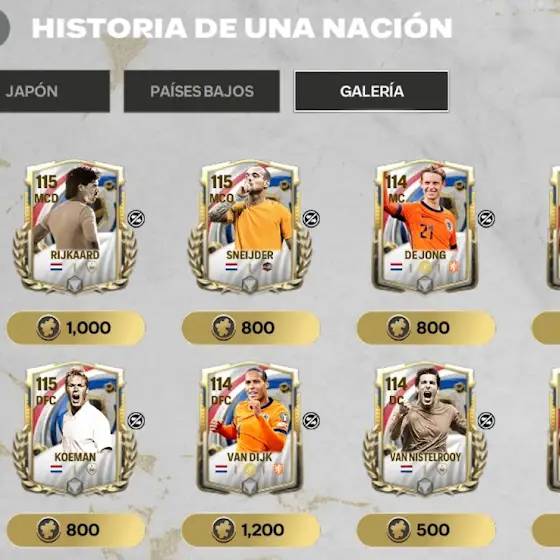Redeem Sneijder for 800 tokens
Image resolution: width=560 pixels, height=560 pixels.
(251, 328)
